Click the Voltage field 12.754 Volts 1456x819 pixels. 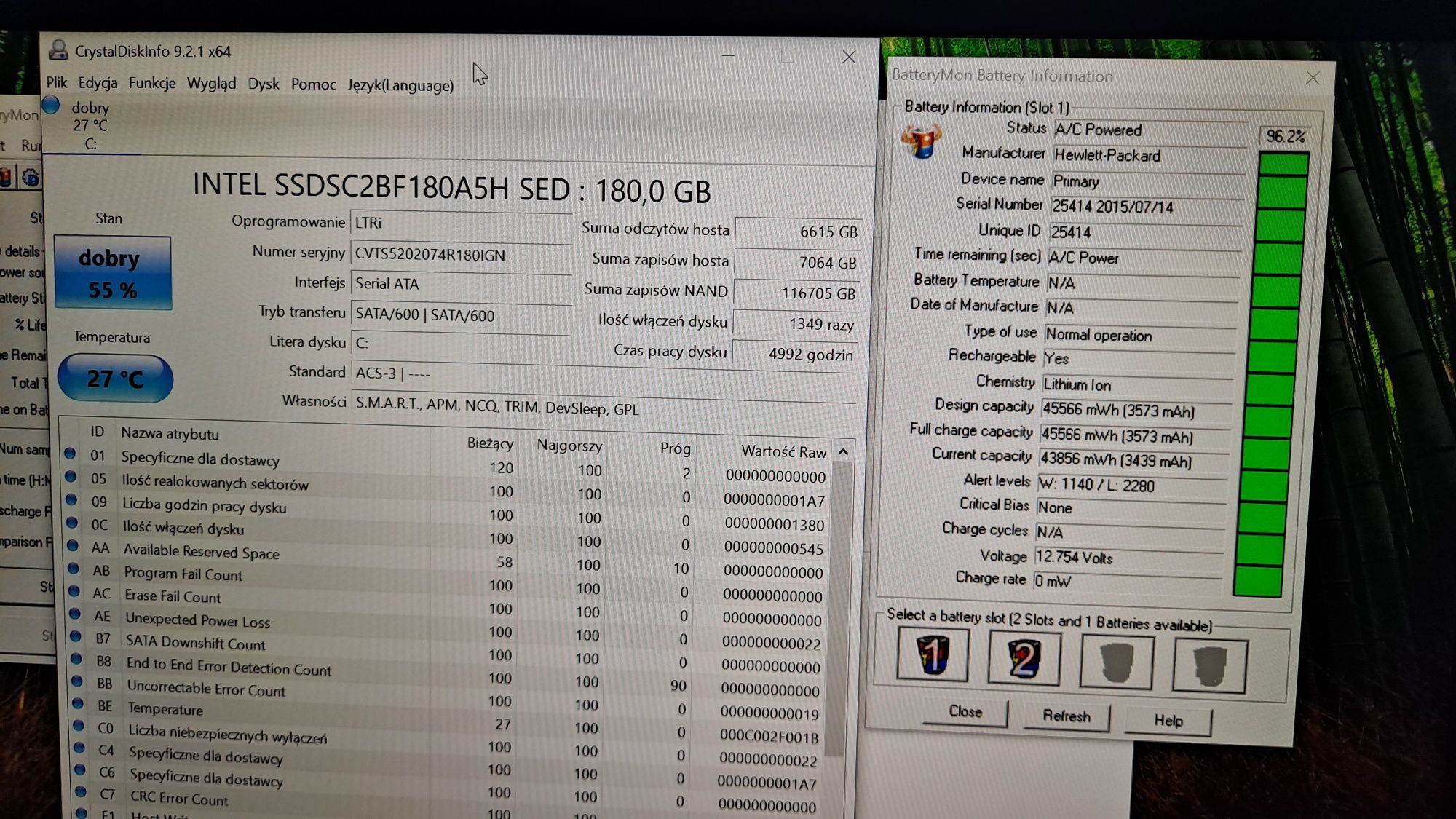pos(1129,558)
